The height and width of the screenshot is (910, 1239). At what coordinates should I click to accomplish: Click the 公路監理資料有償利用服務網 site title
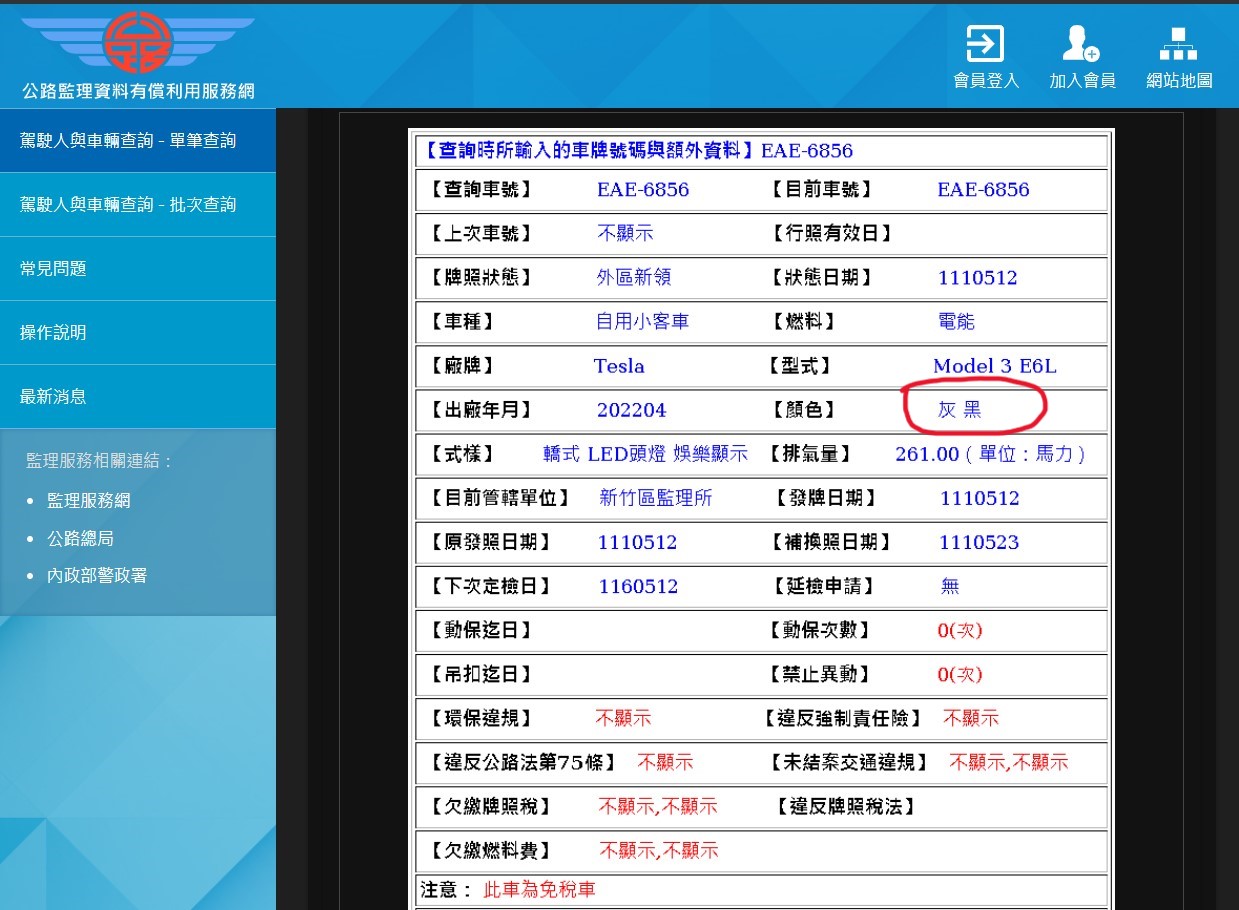pos(138,91)
